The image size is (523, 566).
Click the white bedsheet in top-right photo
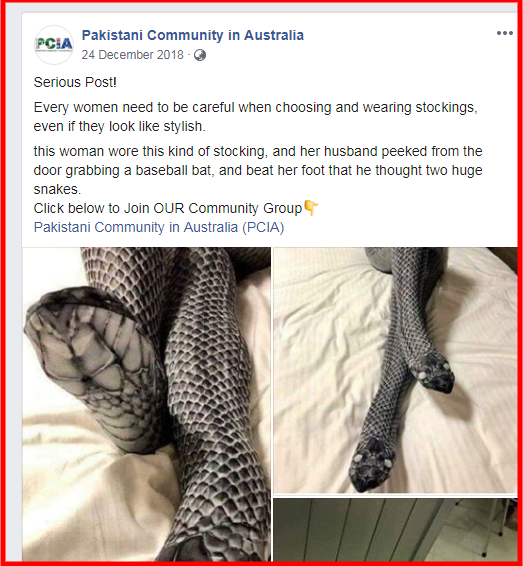[x=325, y=361]
